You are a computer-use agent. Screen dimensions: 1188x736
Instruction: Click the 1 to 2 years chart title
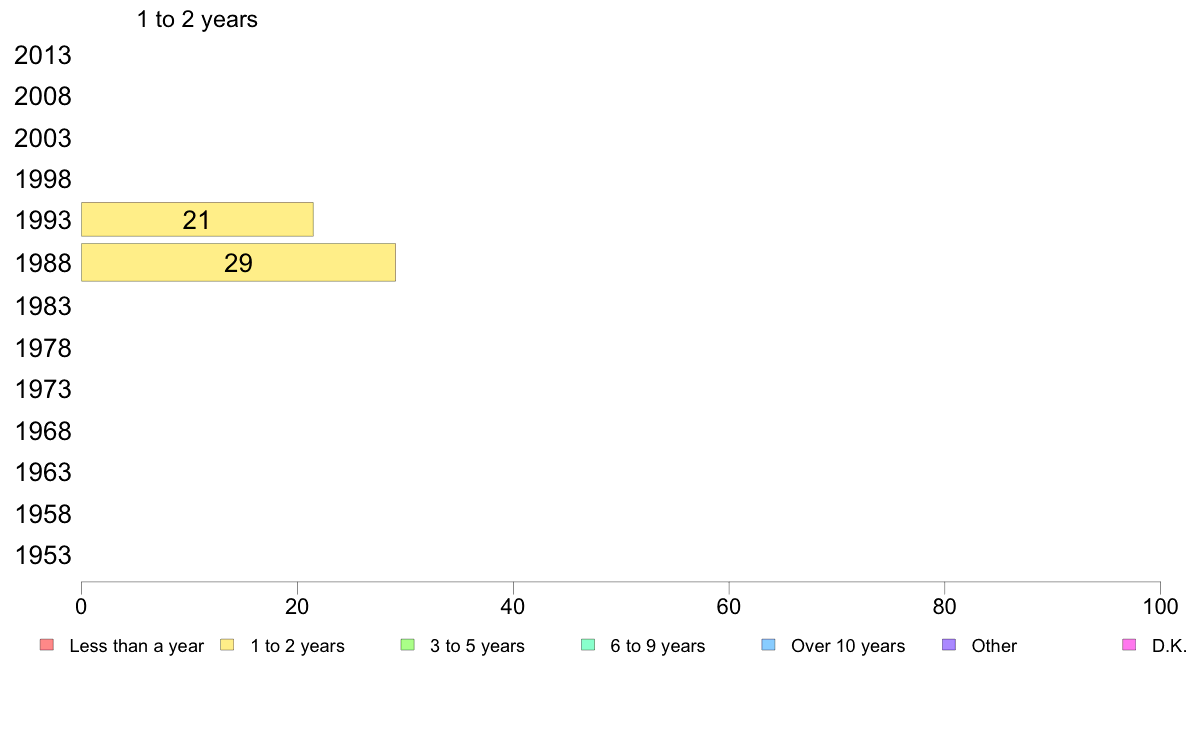[197, 19]
